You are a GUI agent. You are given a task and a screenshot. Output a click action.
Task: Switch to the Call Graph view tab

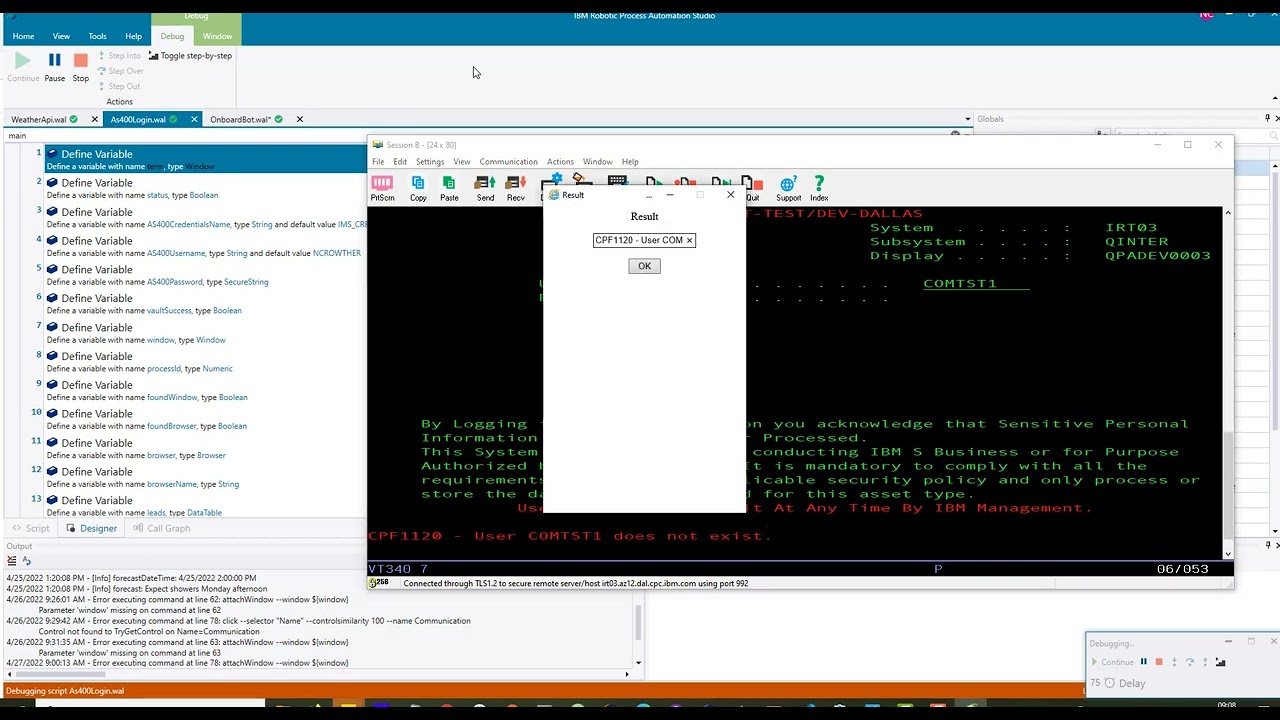[x=161, y=528]
